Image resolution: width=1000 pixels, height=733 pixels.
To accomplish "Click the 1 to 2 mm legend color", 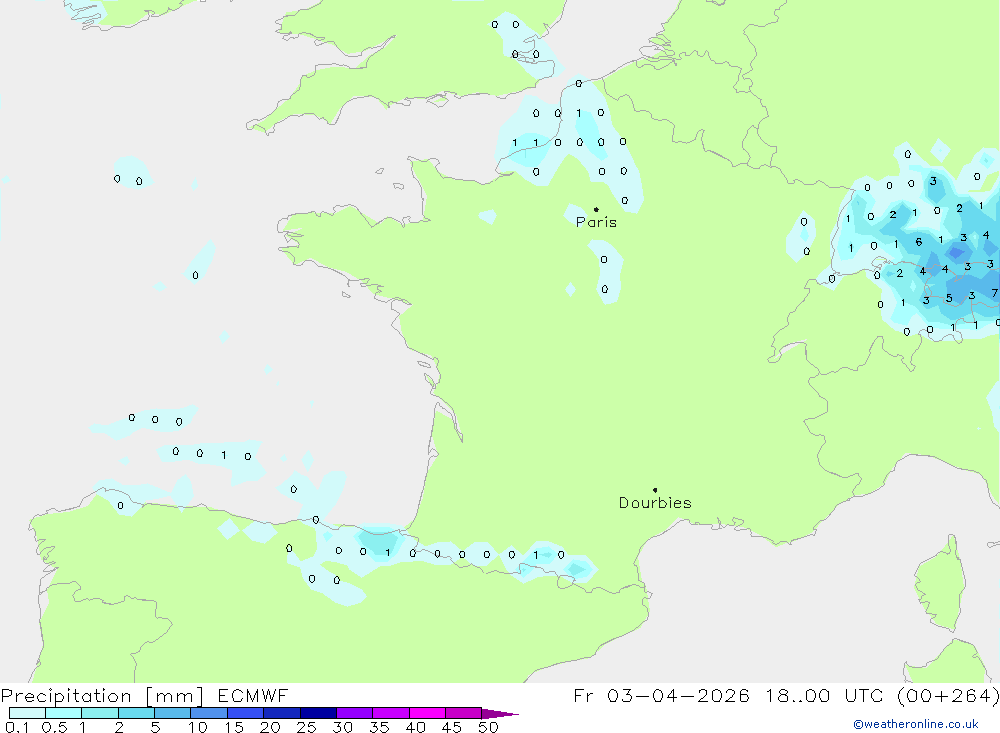I will click(99, 713).
